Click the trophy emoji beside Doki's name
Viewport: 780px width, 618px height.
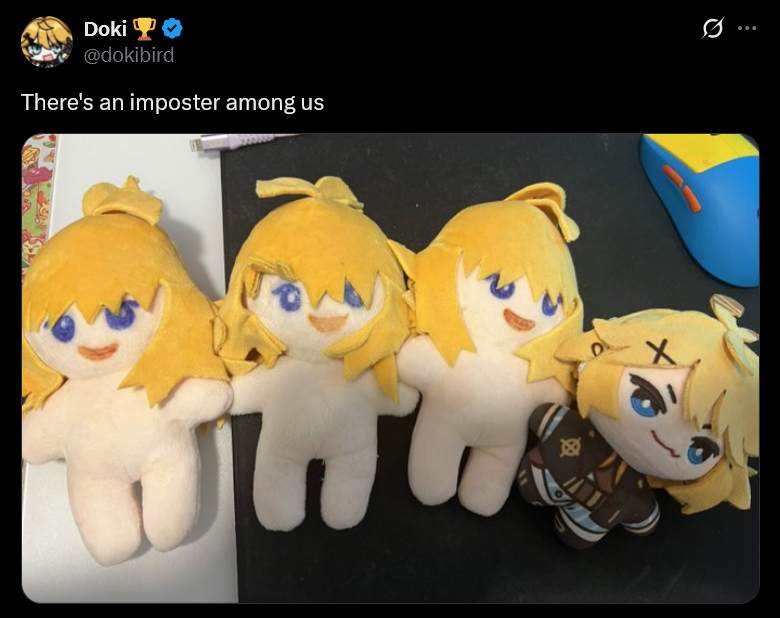coord(144,29)
